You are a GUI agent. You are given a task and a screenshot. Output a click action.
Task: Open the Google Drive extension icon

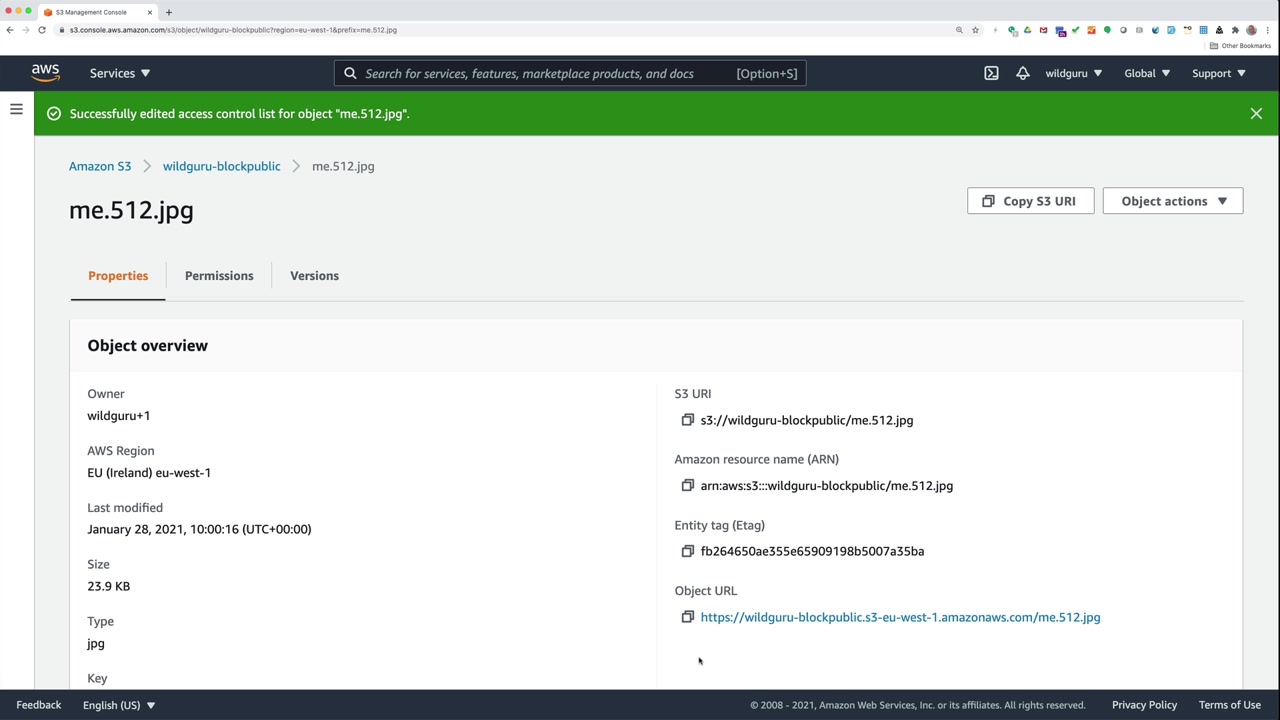click(1027, 30)
